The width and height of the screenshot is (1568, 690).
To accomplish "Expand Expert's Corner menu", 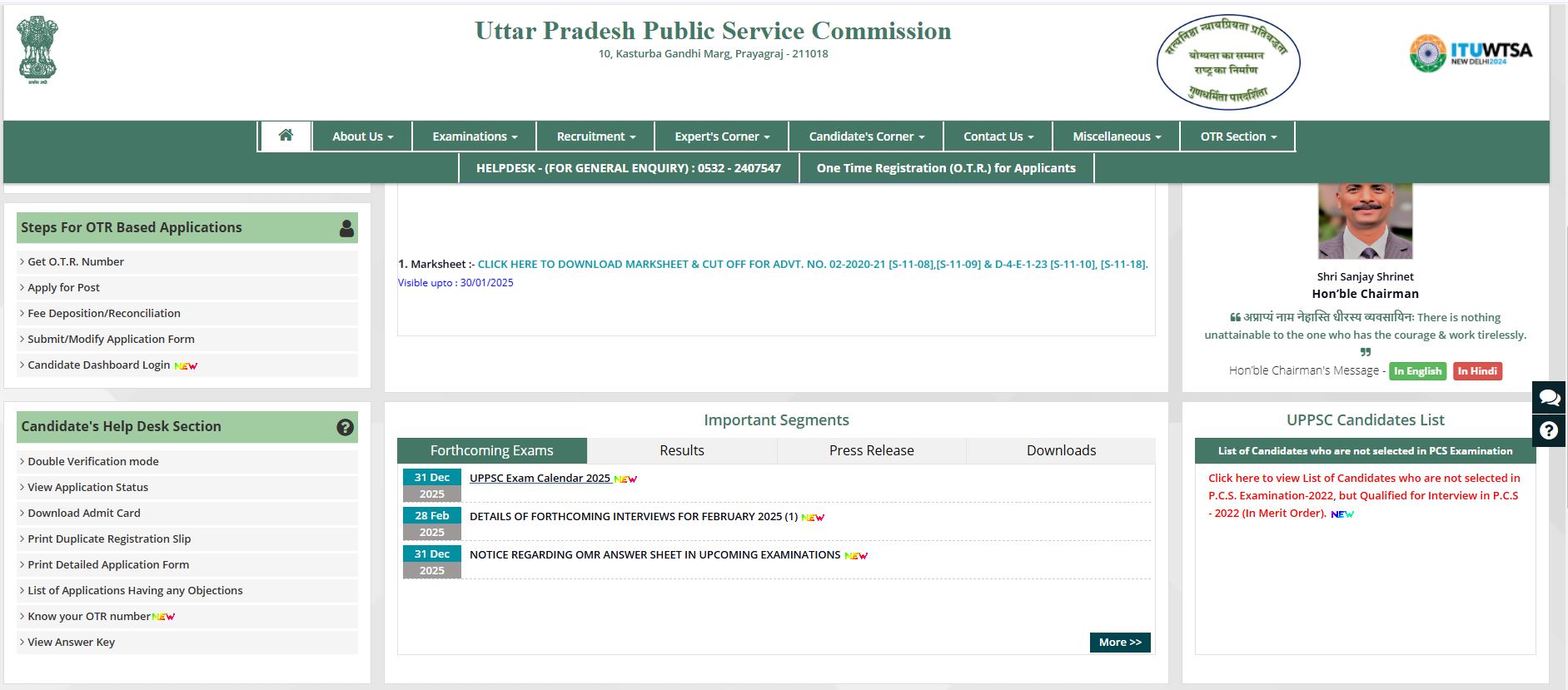I will pos(722,137).
